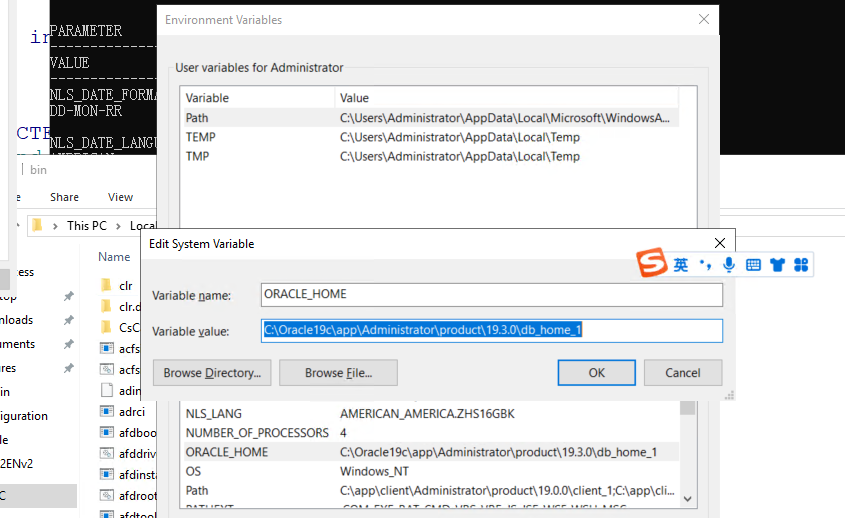Click the Sogou input method logo
This screenshot has height=518, width=845.
pos(653,265)
